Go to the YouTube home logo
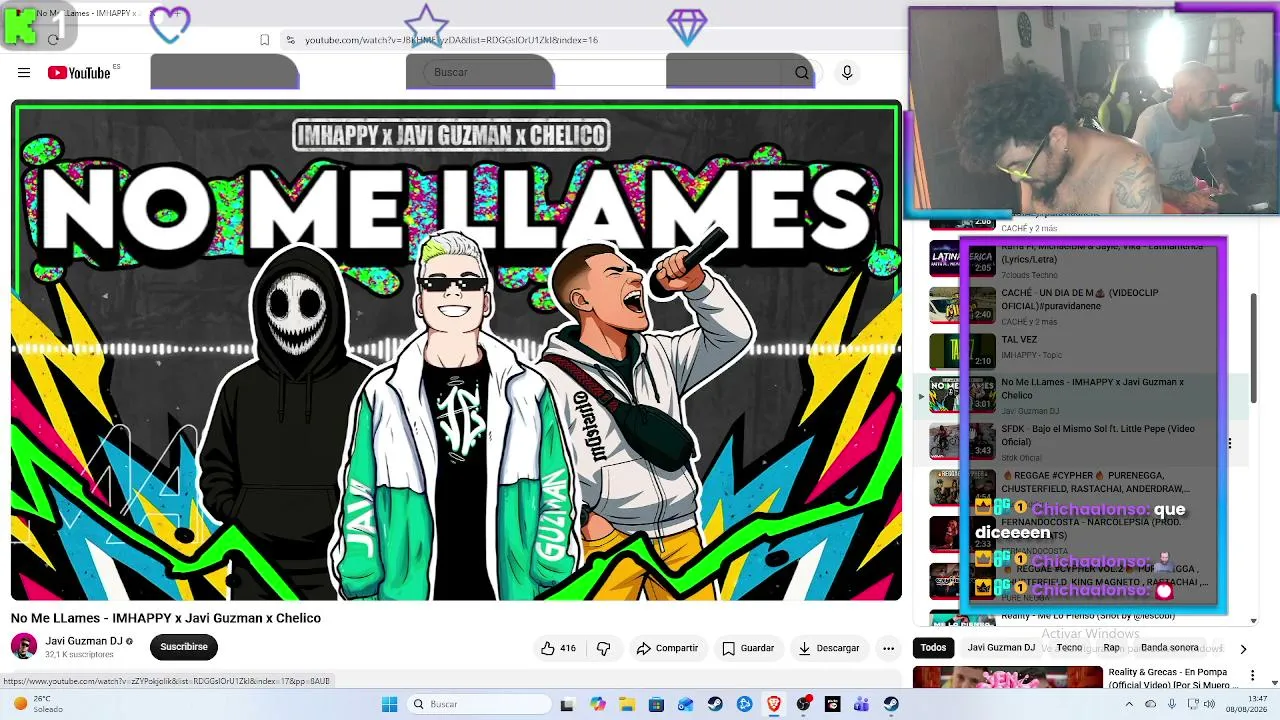Image resolution: width=1280 pixels, height=720 pixels. [x=78, y=72]
